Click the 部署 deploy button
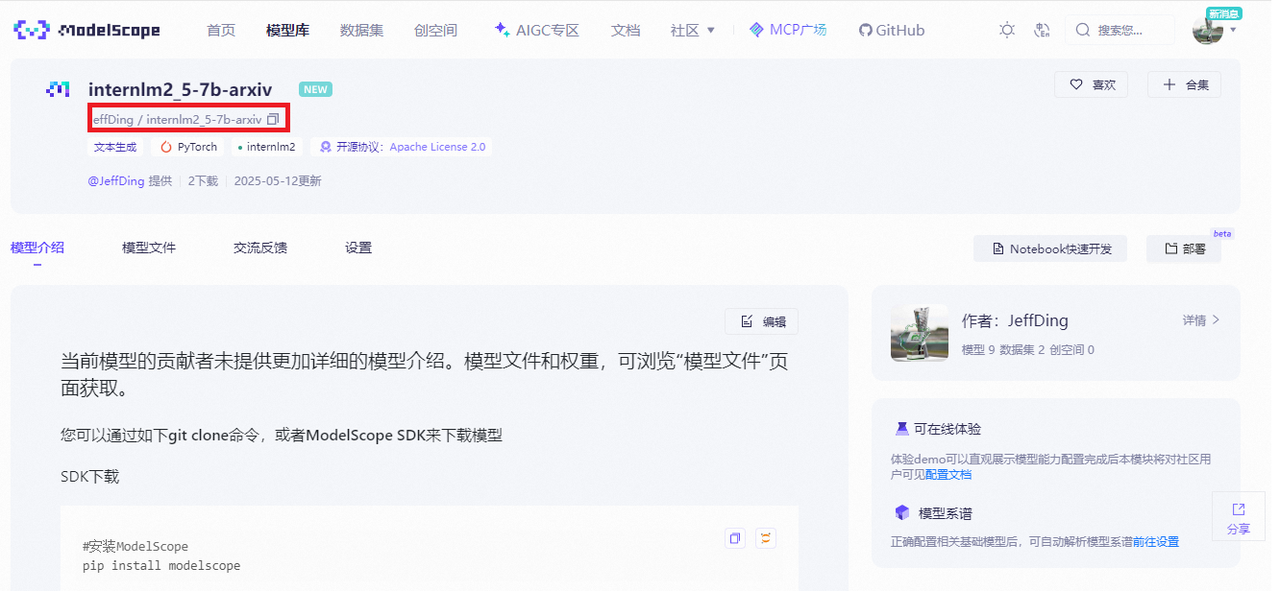 point(1184,249)
